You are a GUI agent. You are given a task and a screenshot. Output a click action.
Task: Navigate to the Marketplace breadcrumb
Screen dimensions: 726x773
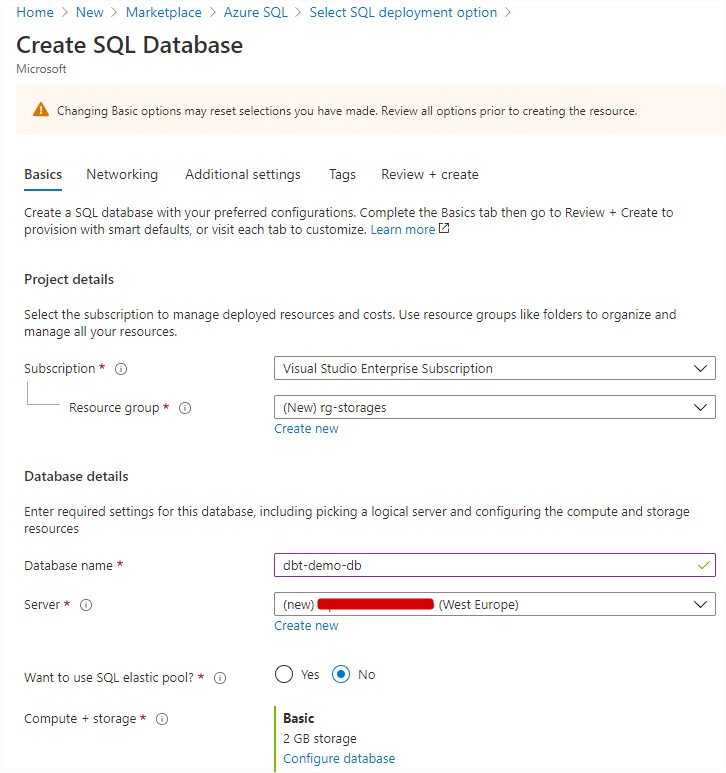[164, 12]
